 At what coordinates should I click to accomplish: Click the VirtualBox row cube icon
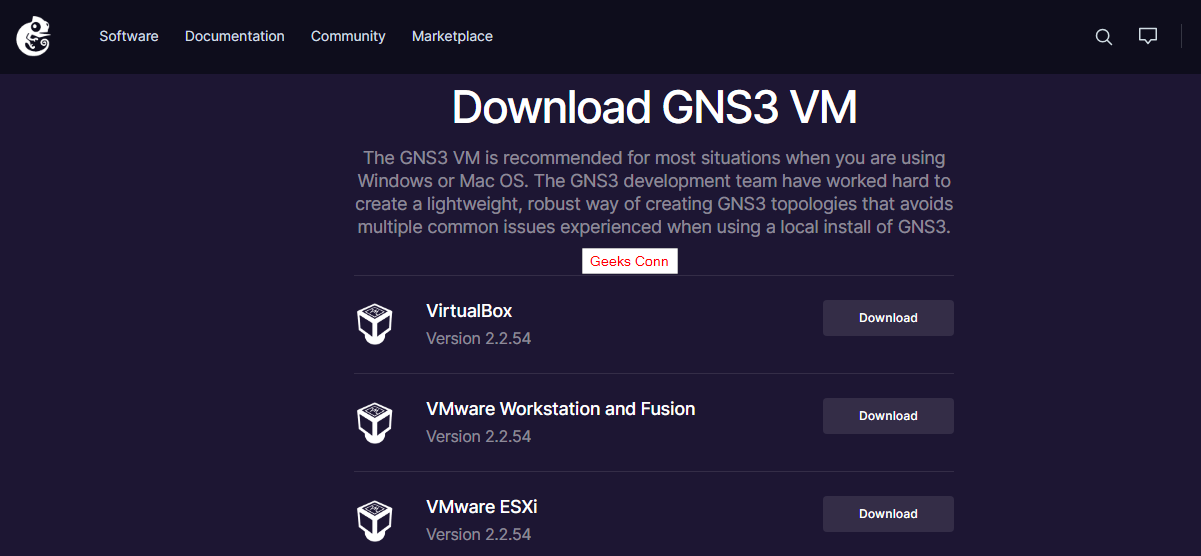374,324
